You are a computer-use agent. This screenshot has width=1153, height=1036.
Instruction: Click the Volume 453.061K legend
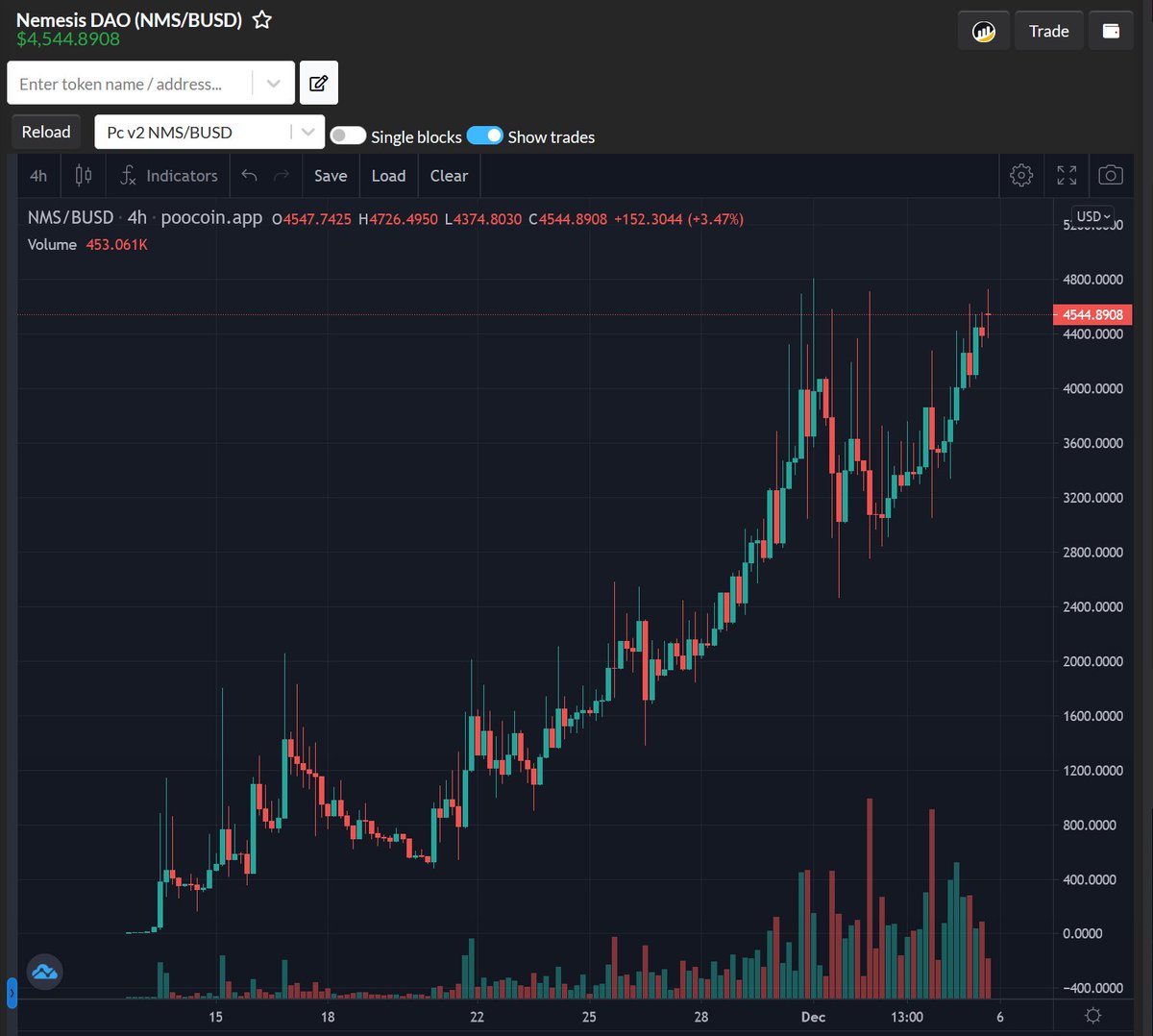coord(87,245)
